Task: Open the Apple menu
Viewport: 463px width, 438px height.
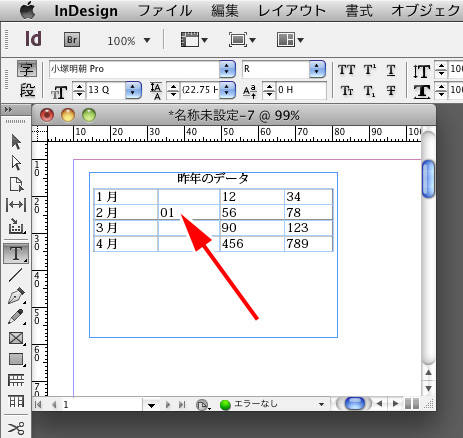Action: point(28,11)
